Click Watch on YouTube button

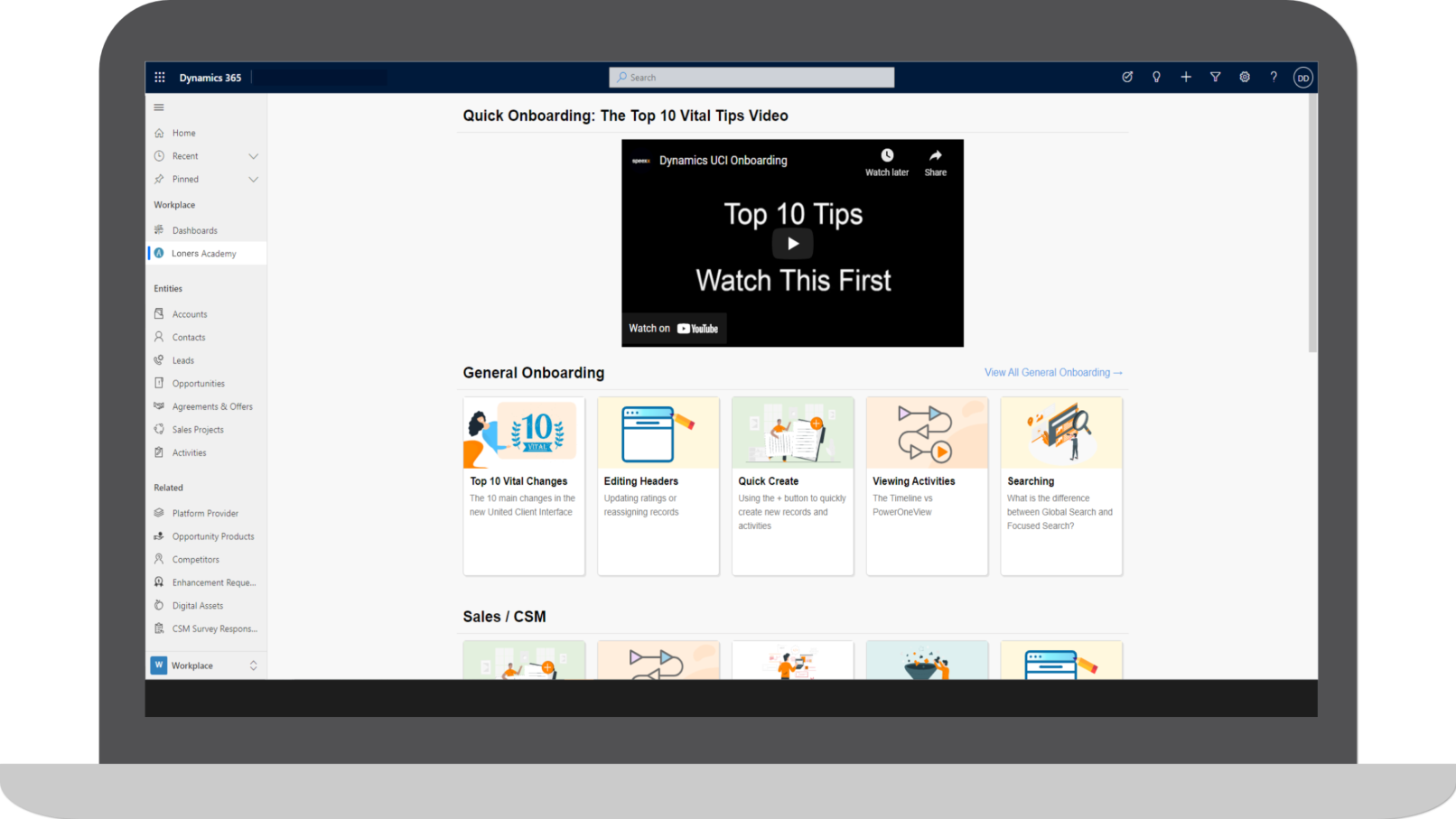(674, 329)
